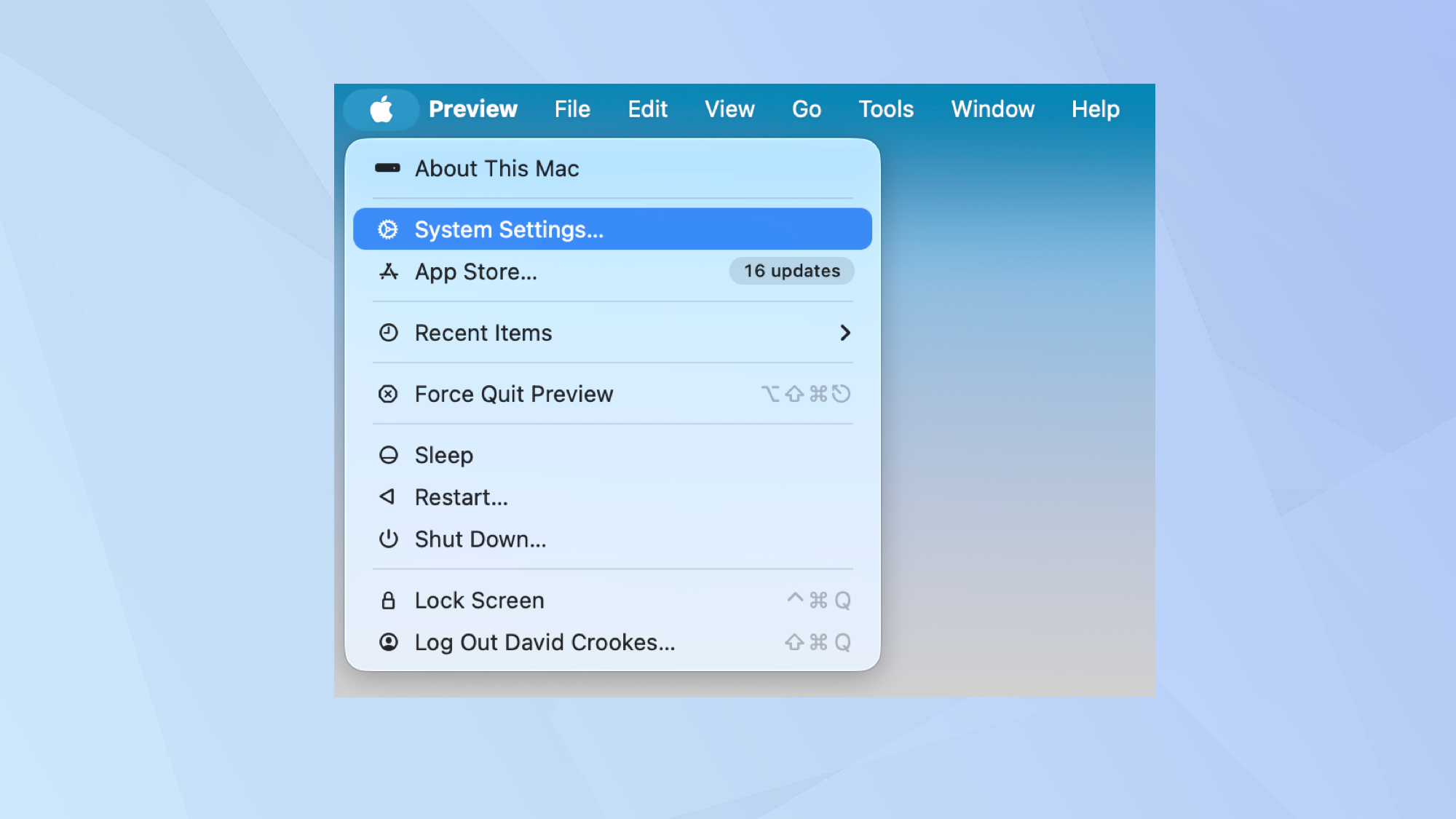Click the Force Quit Preview circle-x icon
This screenshot has width=1456, height=819.
coord(389,393)
